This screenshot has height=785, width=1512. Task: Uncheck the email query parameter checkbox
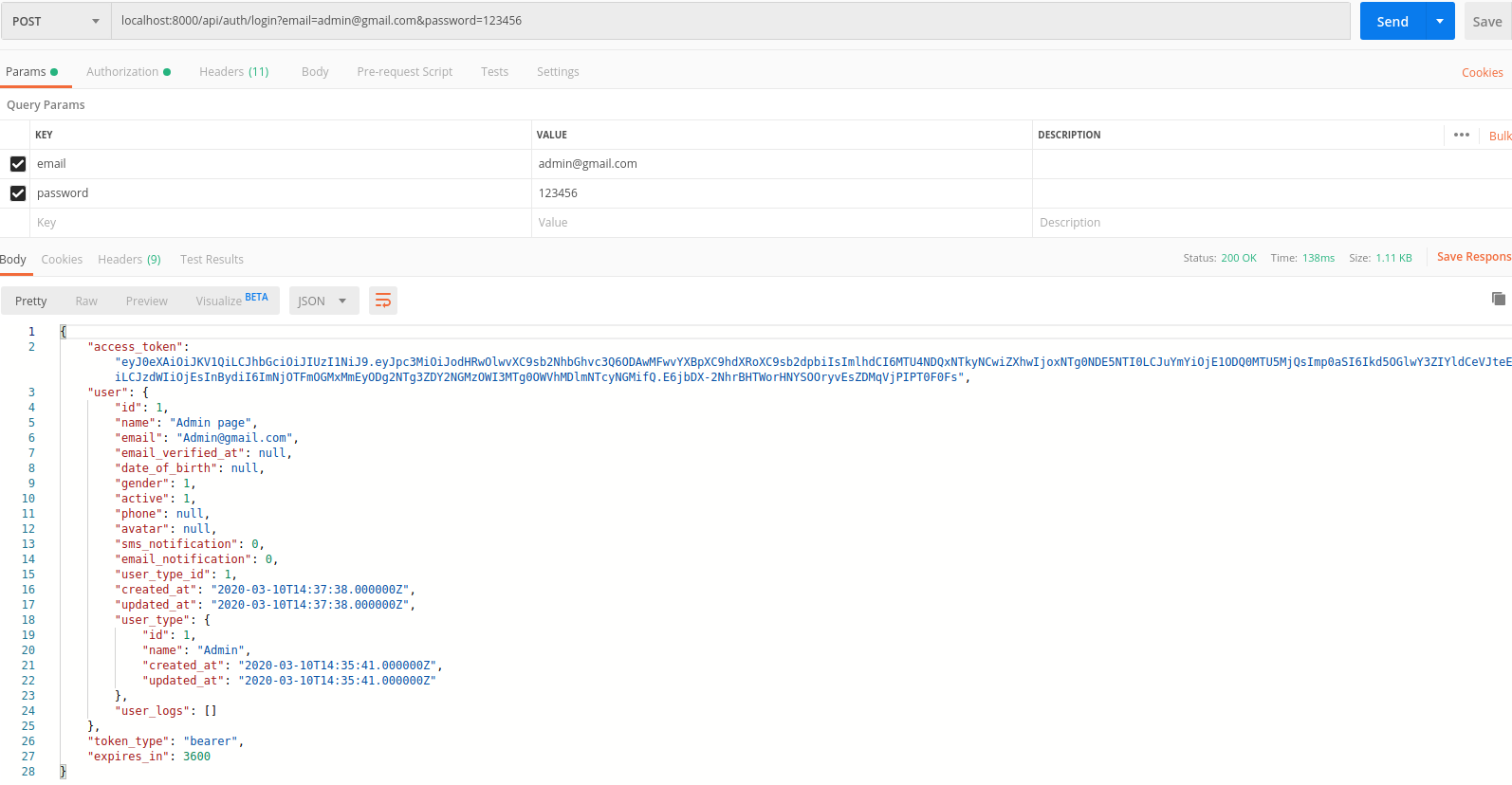pyautogui.click(x=18, y=164)
